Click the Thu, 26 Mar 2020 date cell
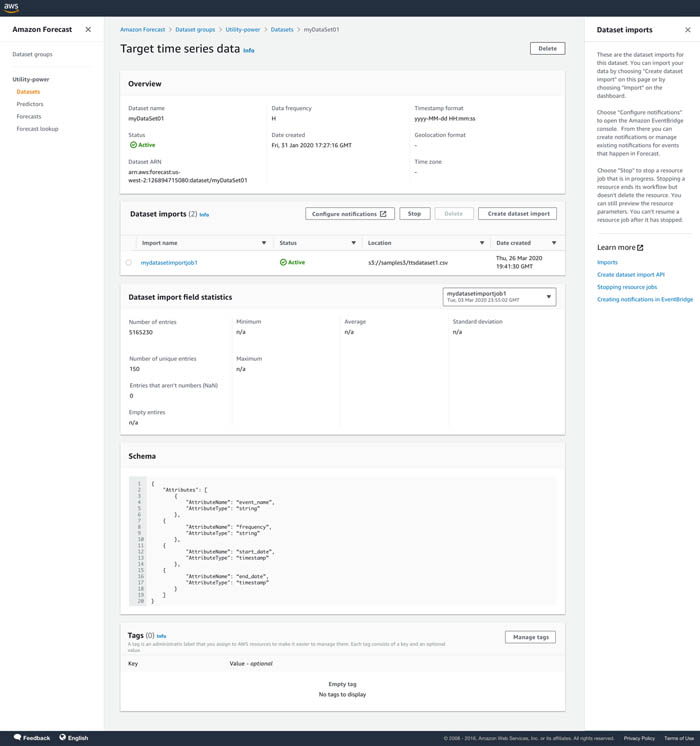The height and width of the screenshot is (746, 700). click(x=519, y=262)
